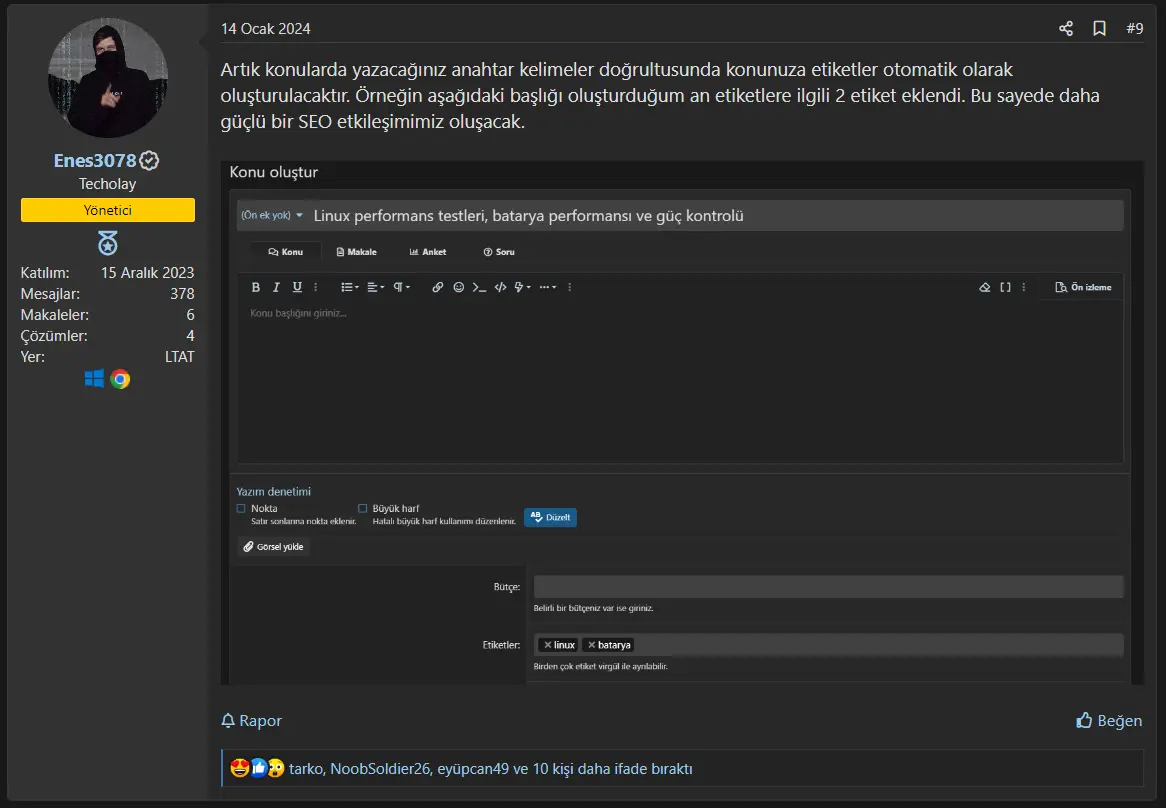The width and height of the screenshot is (1166, 808).
Task: Switch to the Anket tab
Action: [x=428, y=252]
